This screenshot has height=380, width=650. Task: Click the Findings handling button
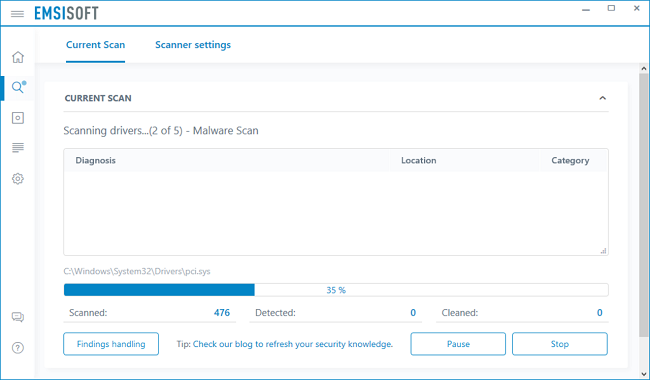coord(111,344)
